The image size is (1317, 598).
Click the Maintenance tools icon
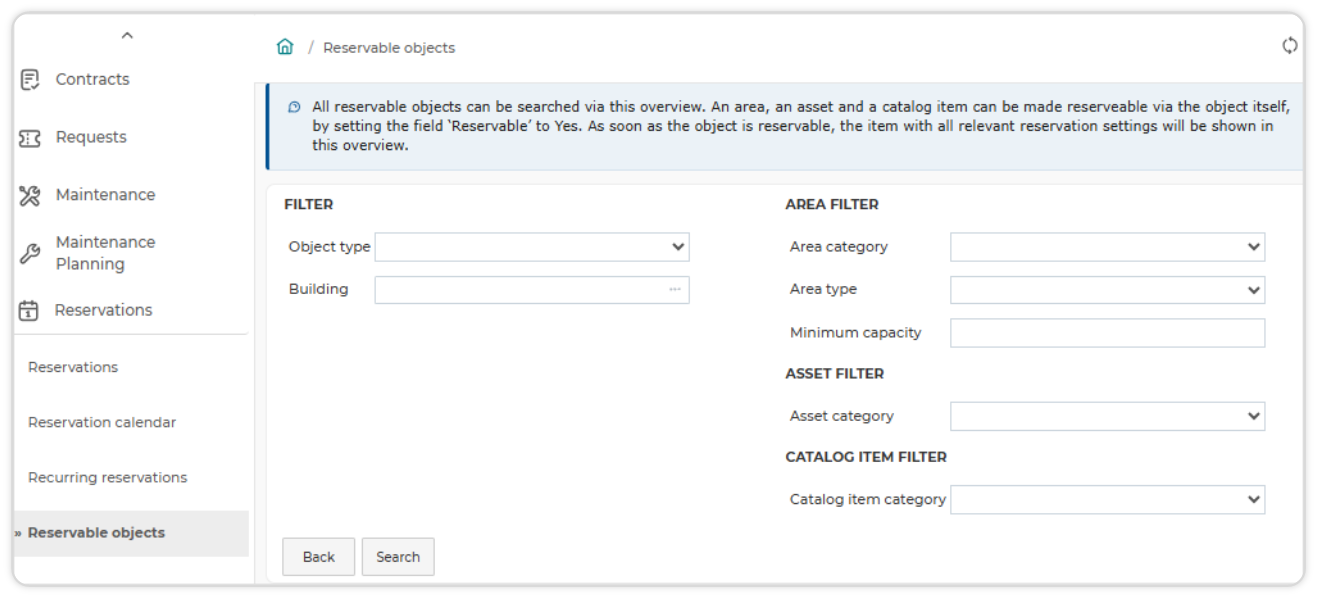pos(30,196)
